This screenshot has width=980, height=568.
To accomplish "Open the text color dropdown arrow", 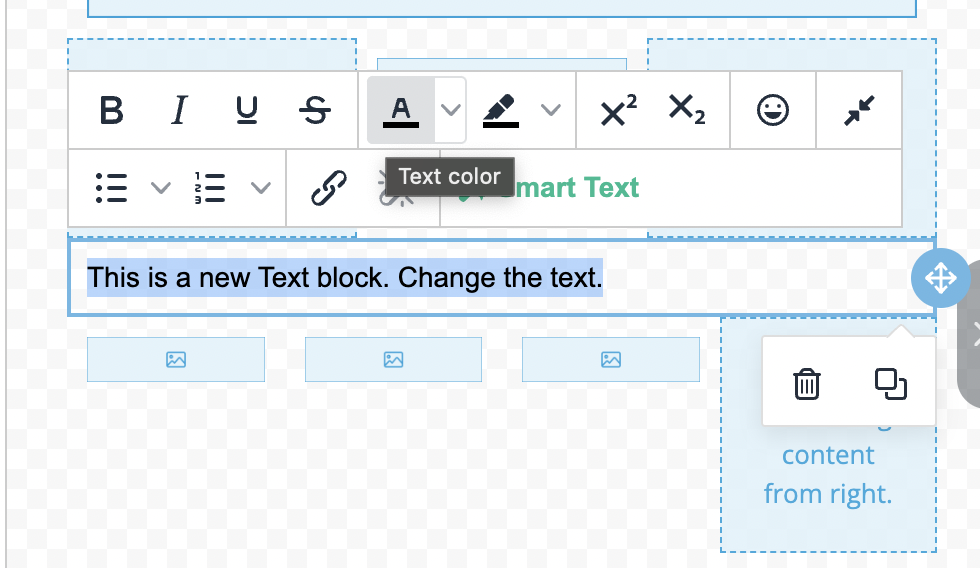I will pos(452,110).
